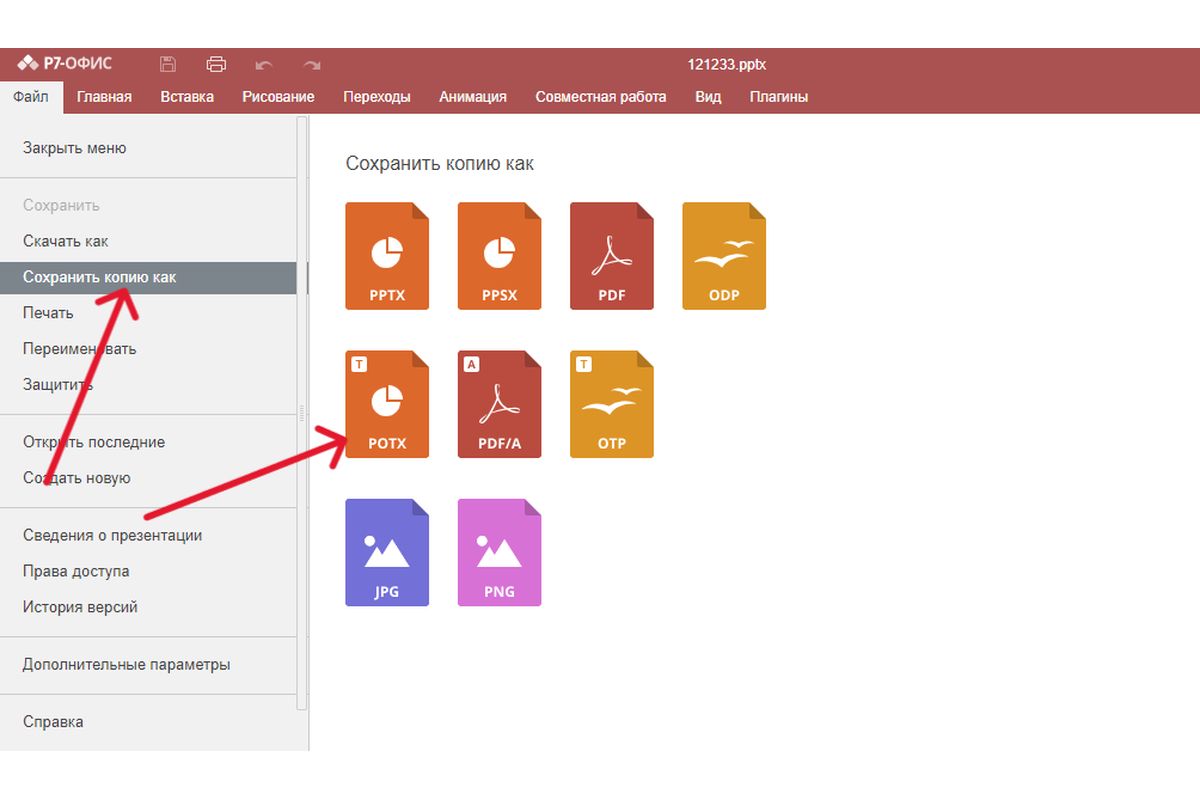This screenshot has width=1200, height=800.
Task: Select the OTP template format
Action: [611, 404]
